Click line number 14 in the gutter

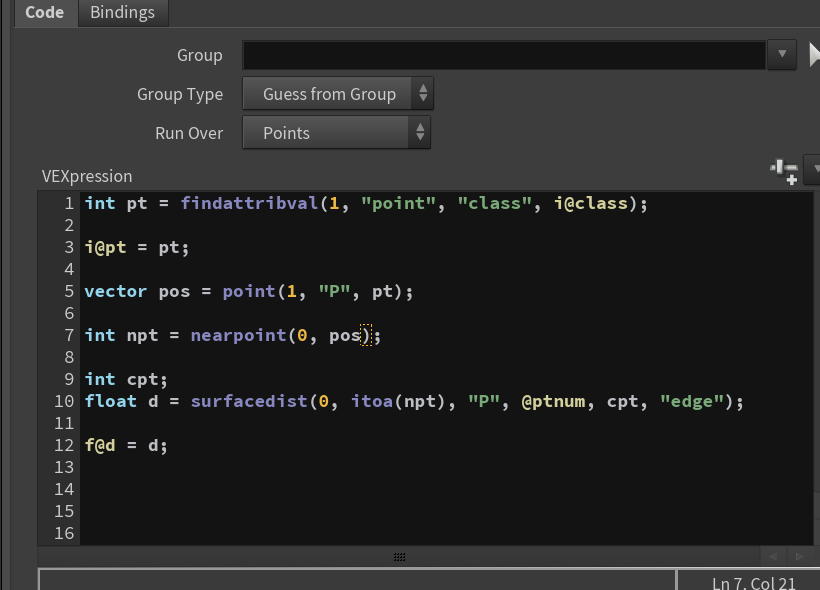[64, 489]
